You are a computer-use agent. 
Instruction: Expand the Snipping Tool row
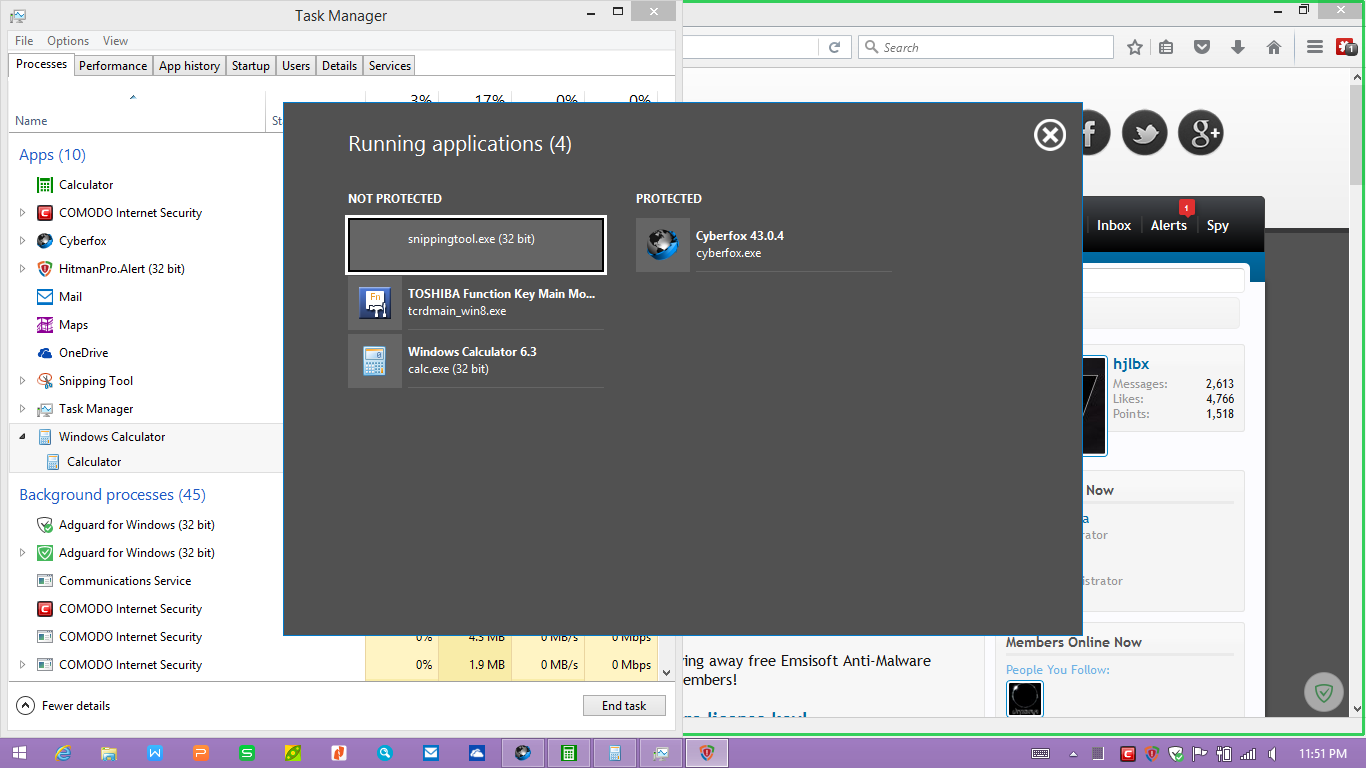coord(23,381)
